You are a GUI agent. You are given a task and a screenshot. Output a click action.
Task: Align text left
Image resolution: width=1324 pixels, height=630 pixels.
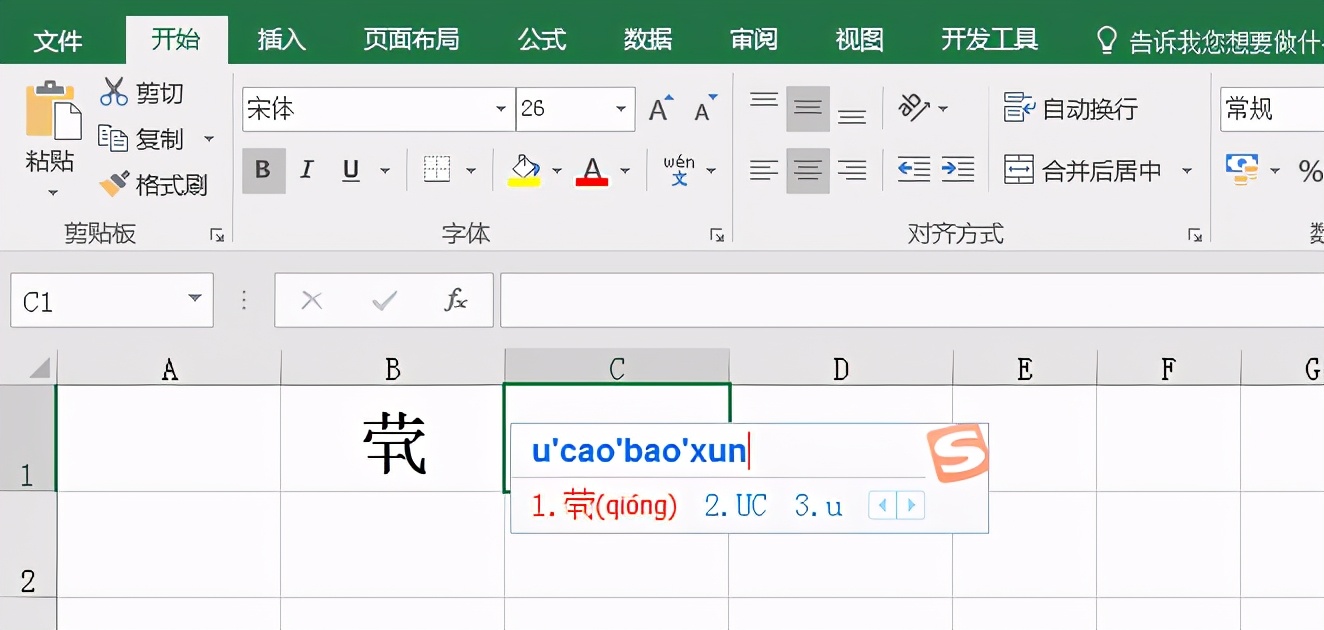pyautogui.click(x=764, y=170)
